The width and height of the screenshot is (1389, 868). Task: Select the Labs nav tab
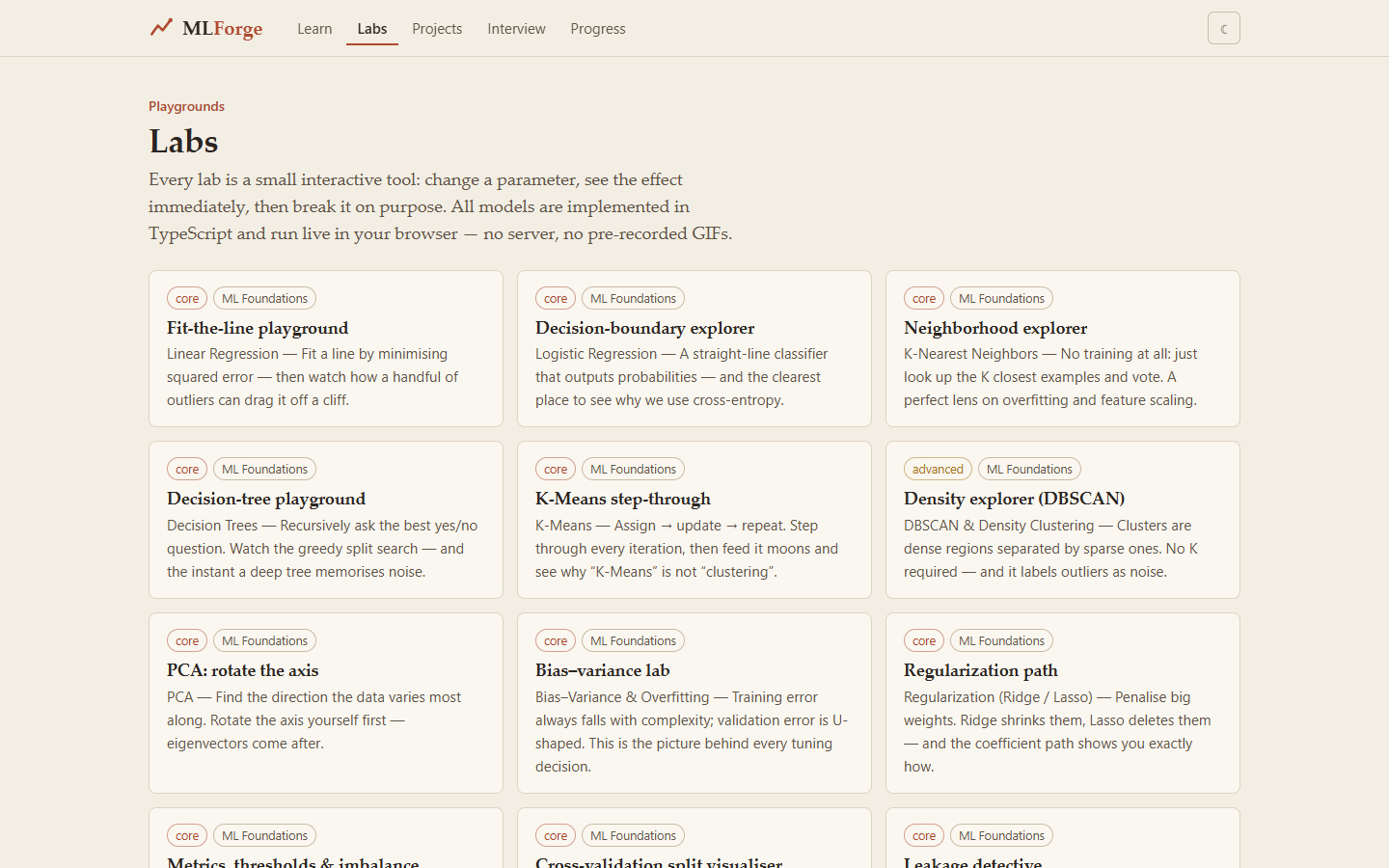[372, 29]
